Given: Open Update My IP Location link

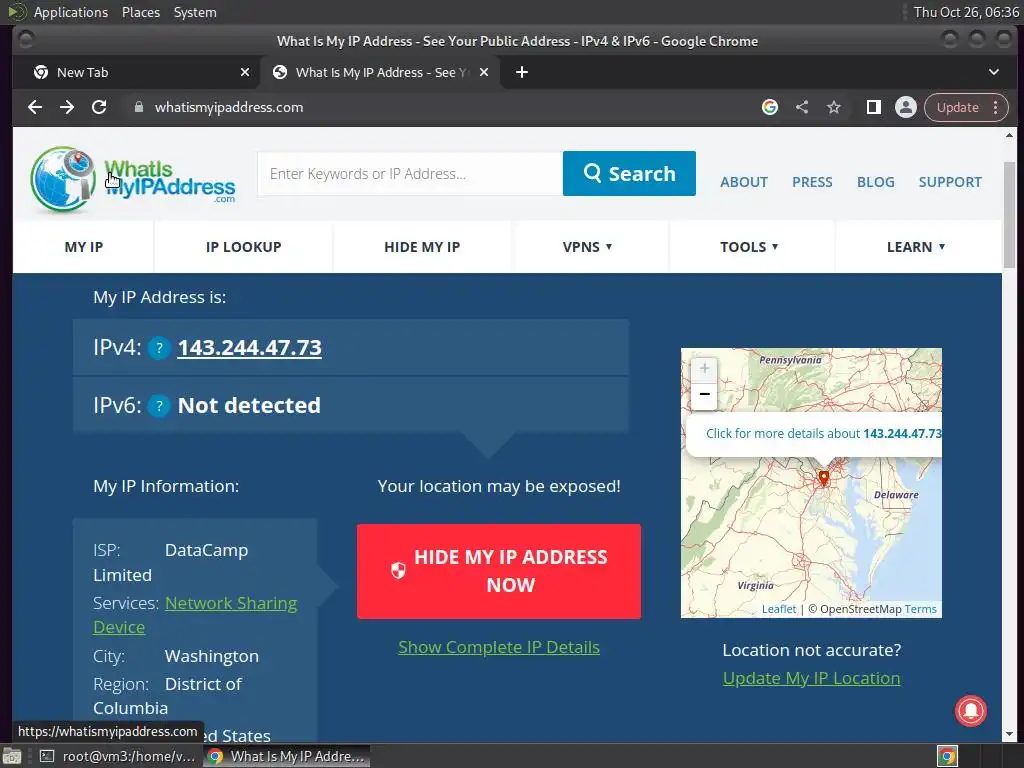Looking at the screenshot, I should click(811, 678).
